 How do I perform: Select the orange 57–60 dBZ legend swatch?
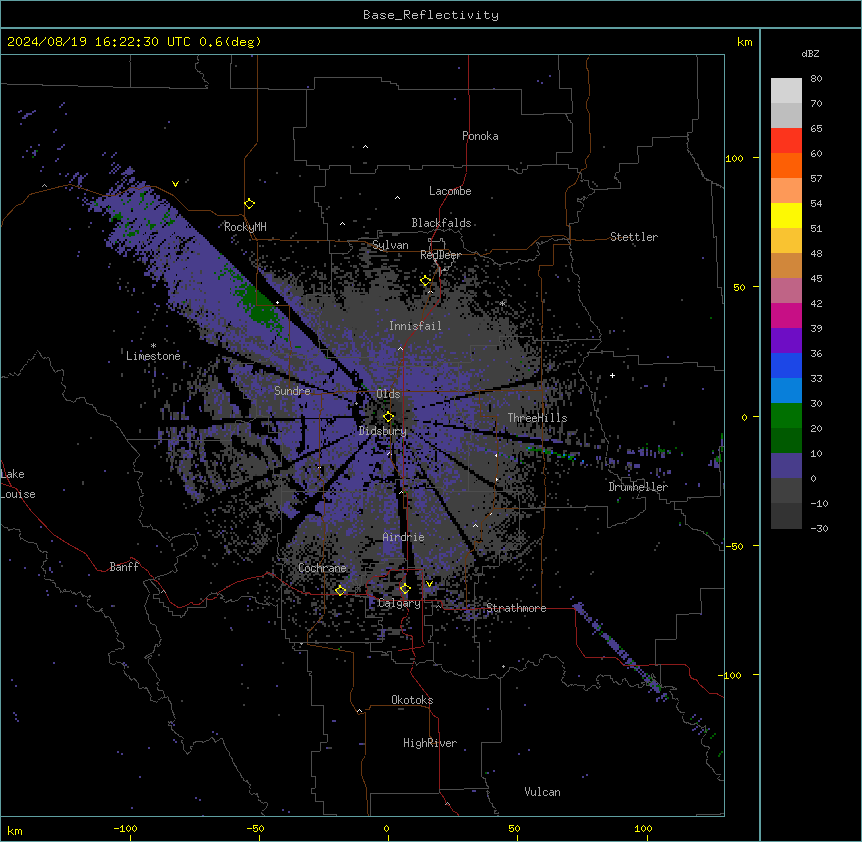786,165
